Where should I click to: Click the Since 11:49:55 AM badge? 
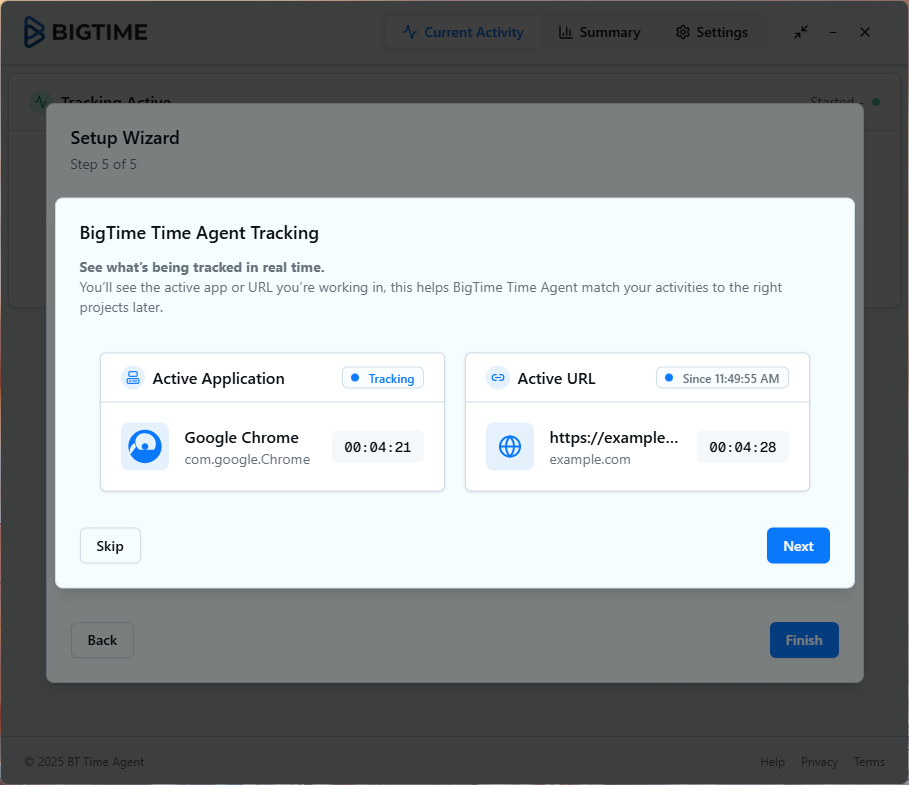(722, 378)
